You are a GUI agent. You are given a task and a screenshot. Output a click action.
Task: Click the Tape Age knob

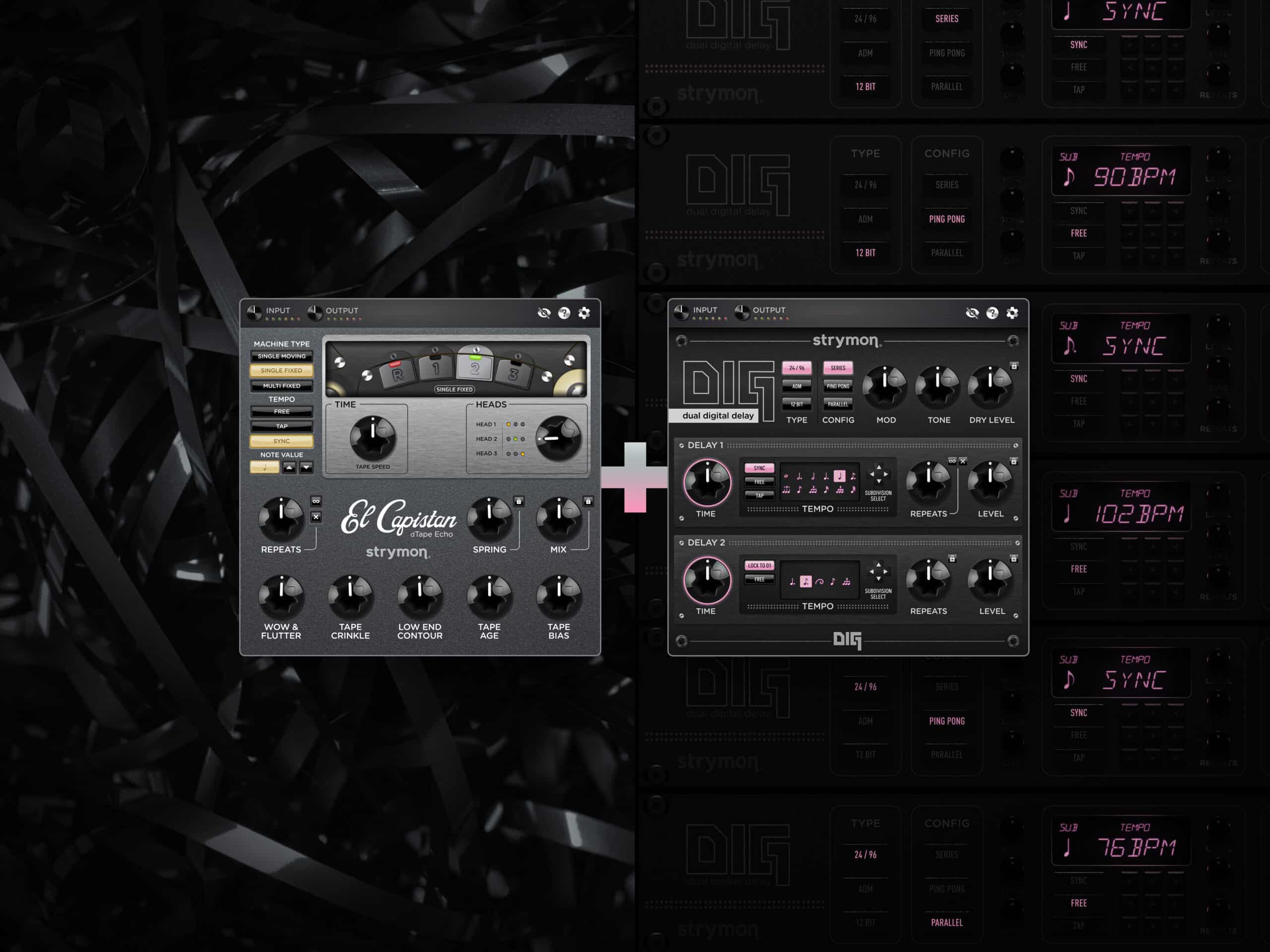click(x=490, y=597)
